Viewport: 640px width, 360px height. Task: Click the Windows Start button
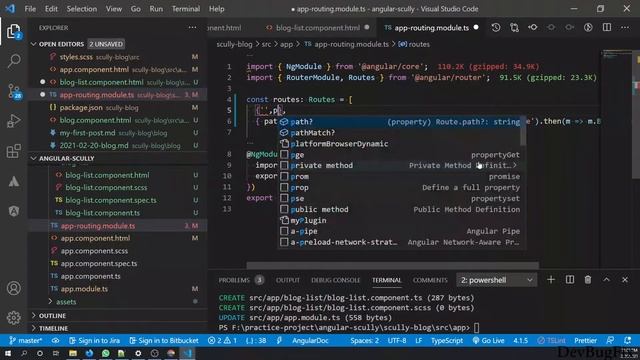[8, 353]
